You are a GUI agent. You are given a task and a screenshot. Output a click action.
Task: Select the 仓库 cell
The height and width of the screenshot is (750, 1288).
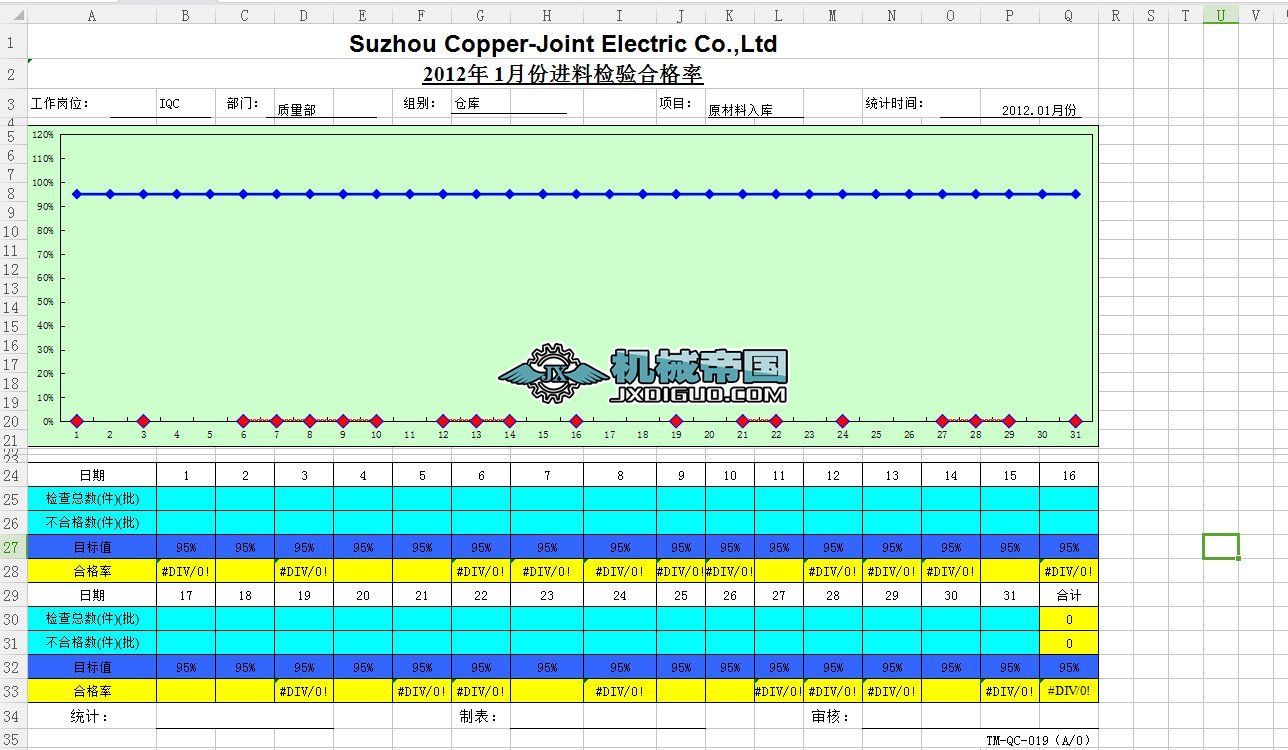tap(481, 104)
